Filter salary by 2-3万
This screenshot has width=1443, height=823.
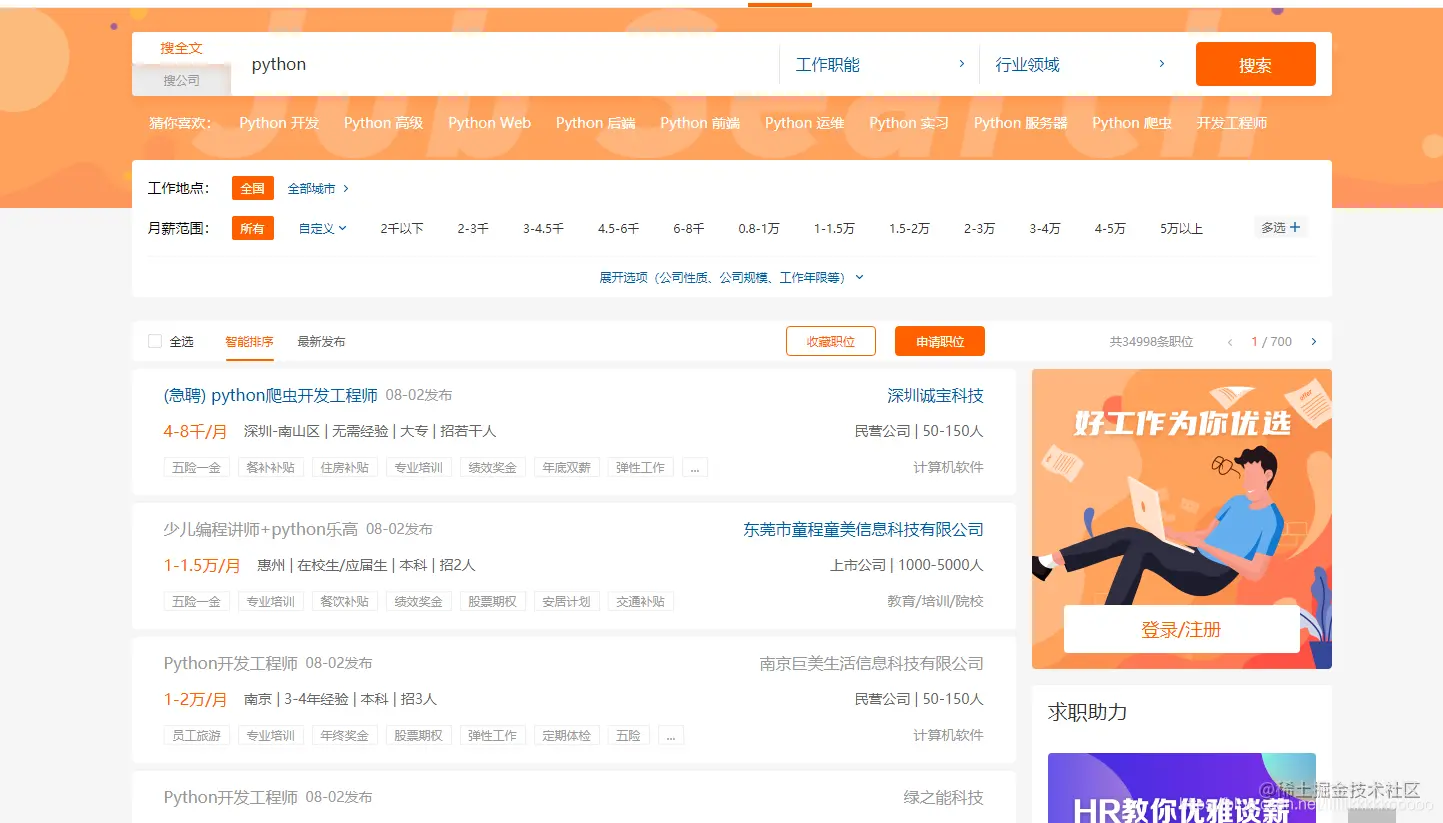pyautogui.click(x=979, y=228)
